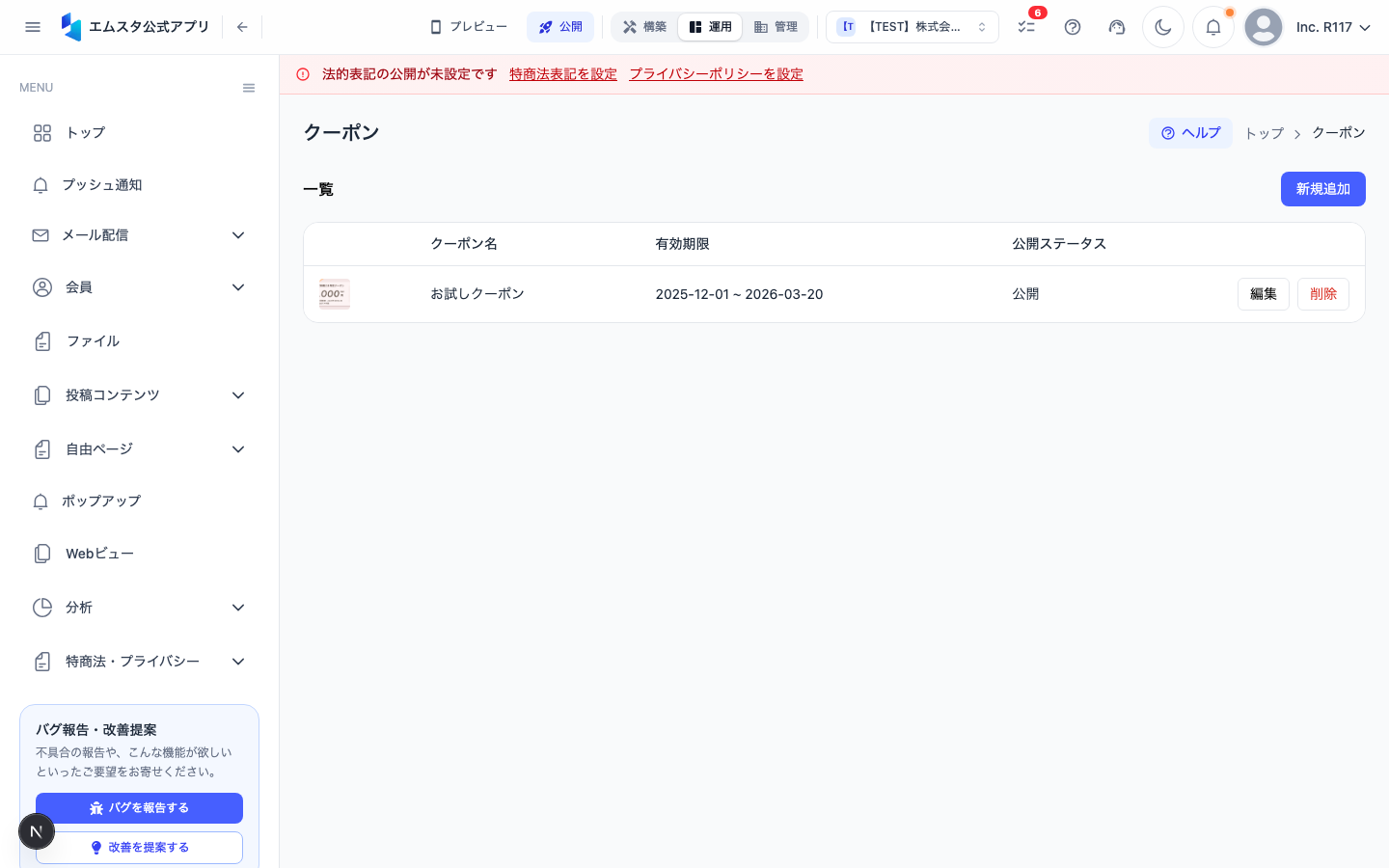The width and height of the screenshot is (1389, 868).
Task: Follow the 特商法表記を設定 link
Action: (563, 74)
